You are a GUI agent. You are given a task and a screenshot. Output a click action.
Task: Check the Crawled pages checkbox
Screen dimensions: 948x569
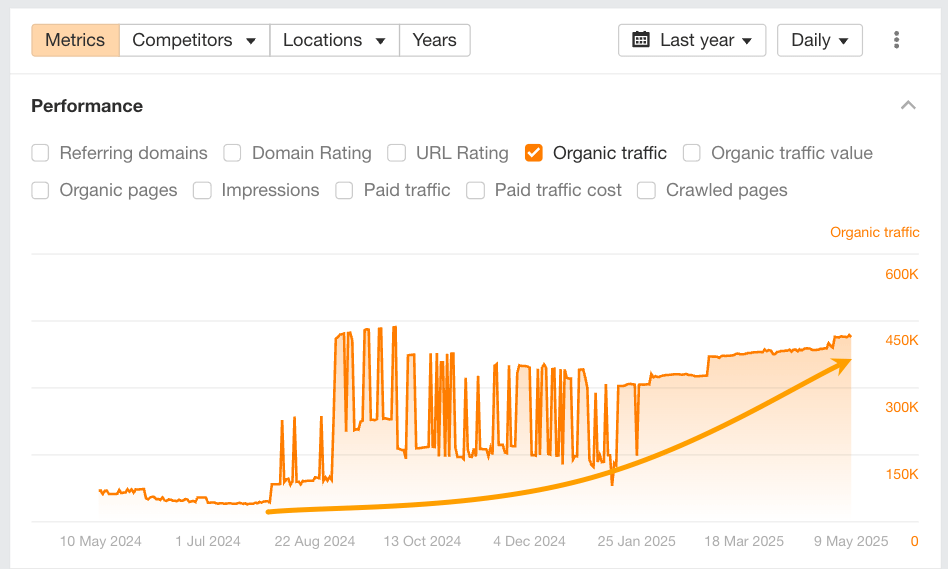pos(647,190)
